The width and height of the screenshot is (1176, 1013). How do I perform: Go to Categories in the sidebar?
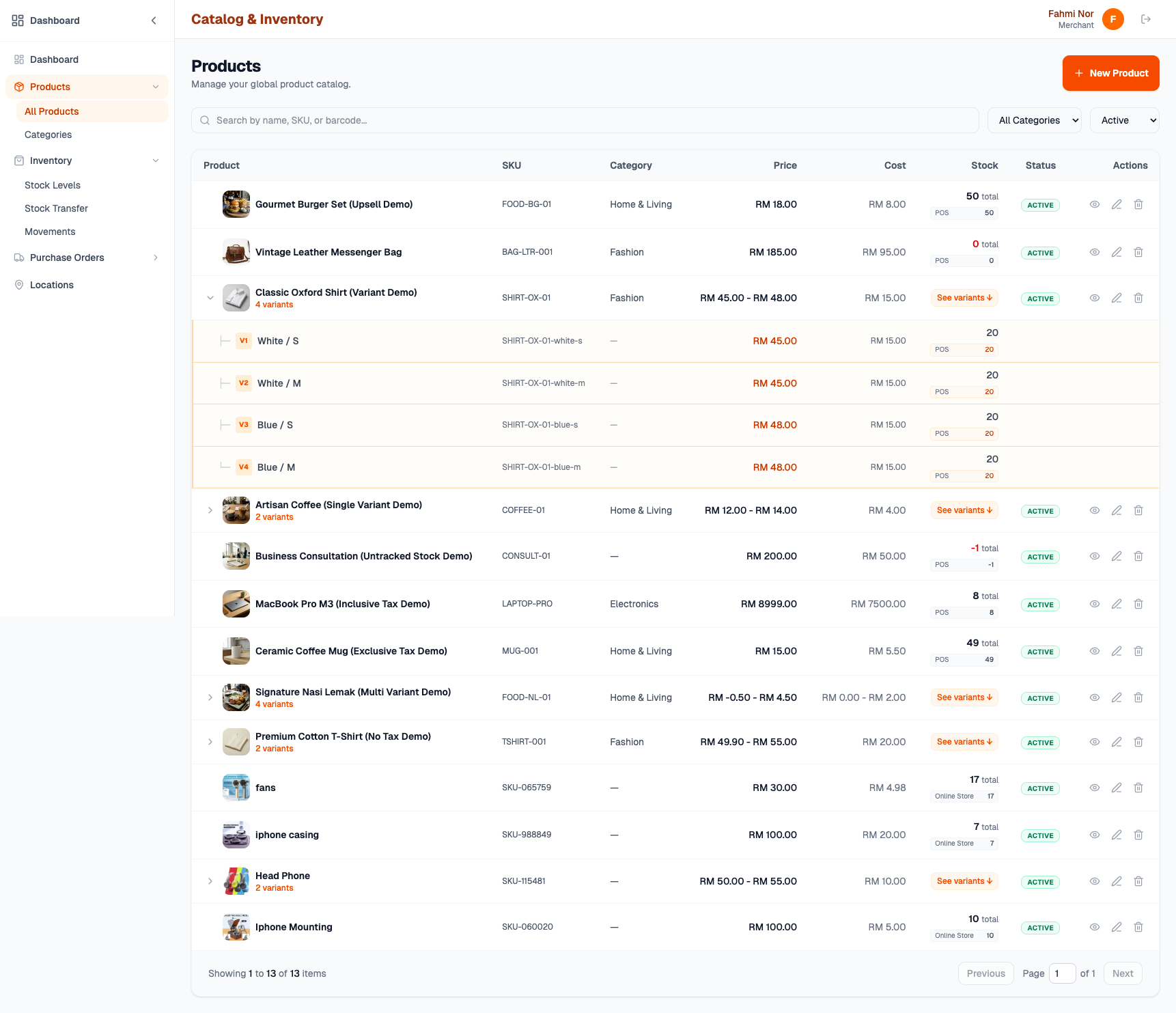coord(48,135)
